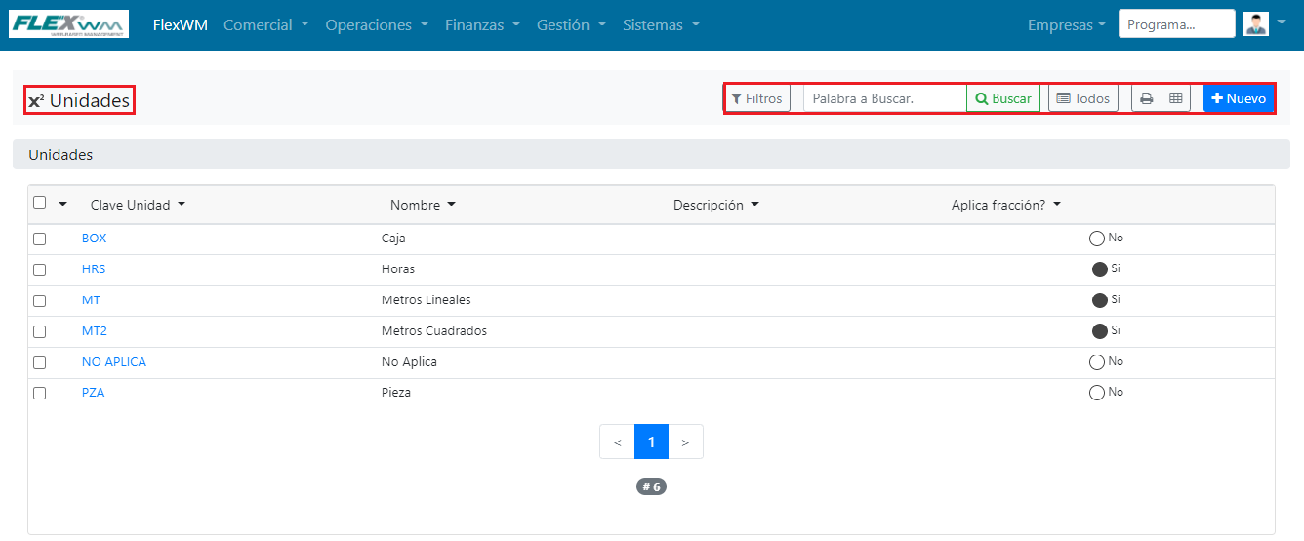1304x541 pixels.
Task: Click the Horas name cell
Action: click(398, 270)
